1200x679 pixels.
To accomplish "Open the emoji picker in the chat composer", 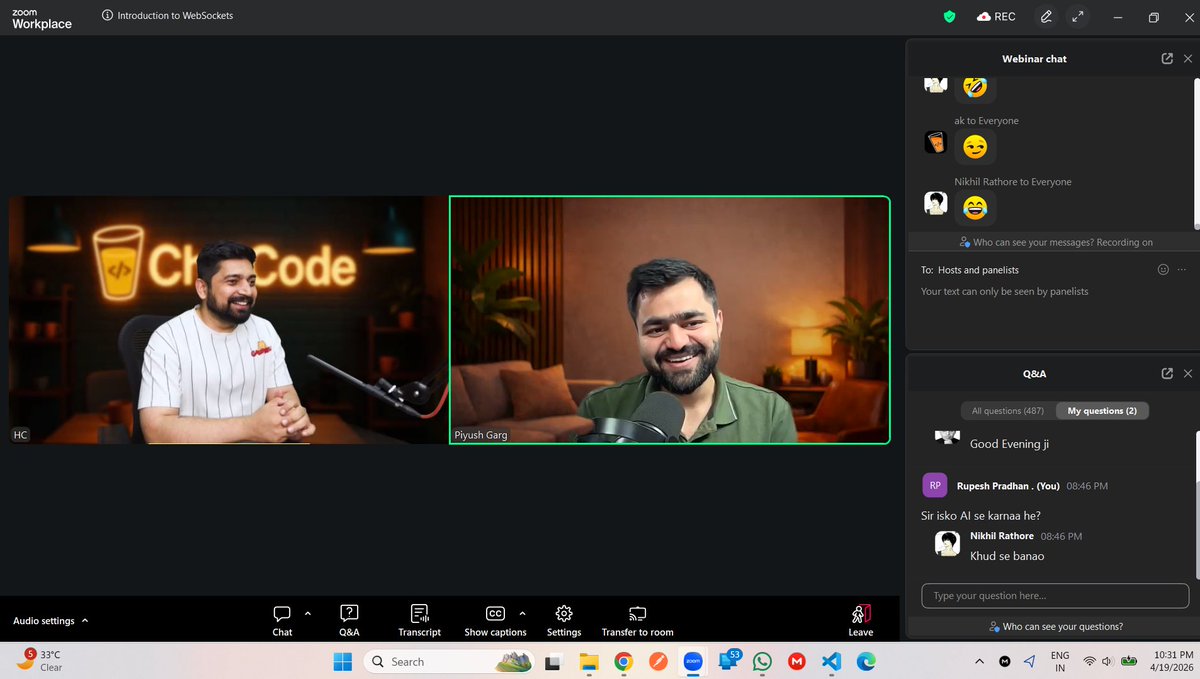I will click(x=1163, y=269).
